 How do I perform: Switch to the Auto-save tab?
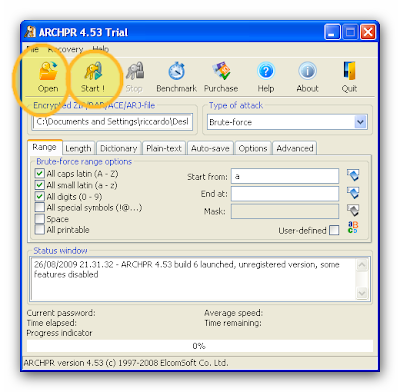210,148
